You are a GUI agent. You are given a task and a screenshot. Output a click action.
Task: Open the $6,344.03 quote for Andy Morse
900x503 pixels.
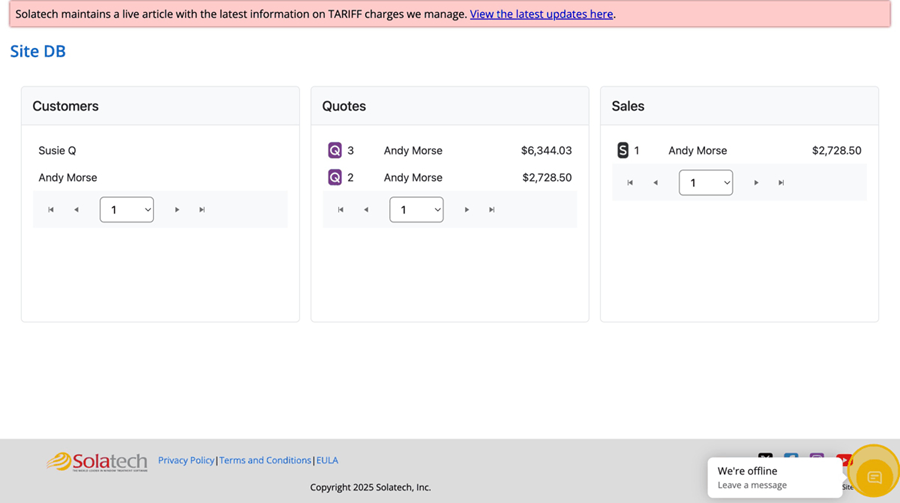[546, 151]
